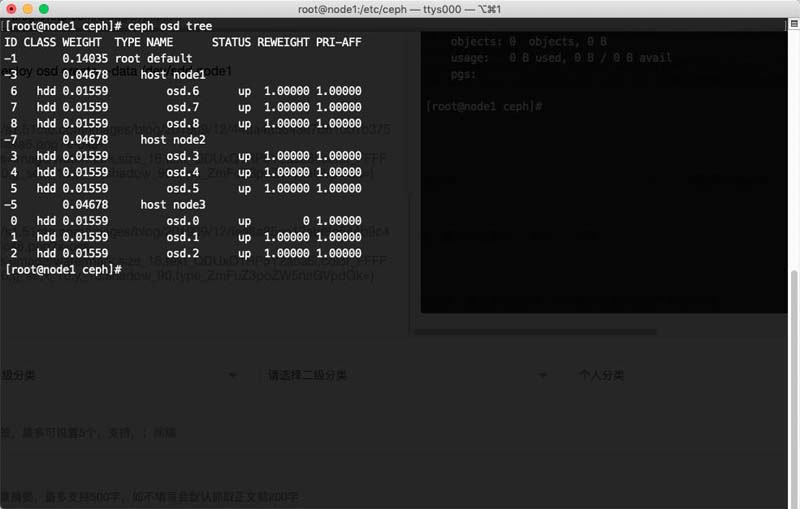Click the ID '-7' of host node2
Viewport: 800px width, 509px height.
coord(11,140)
